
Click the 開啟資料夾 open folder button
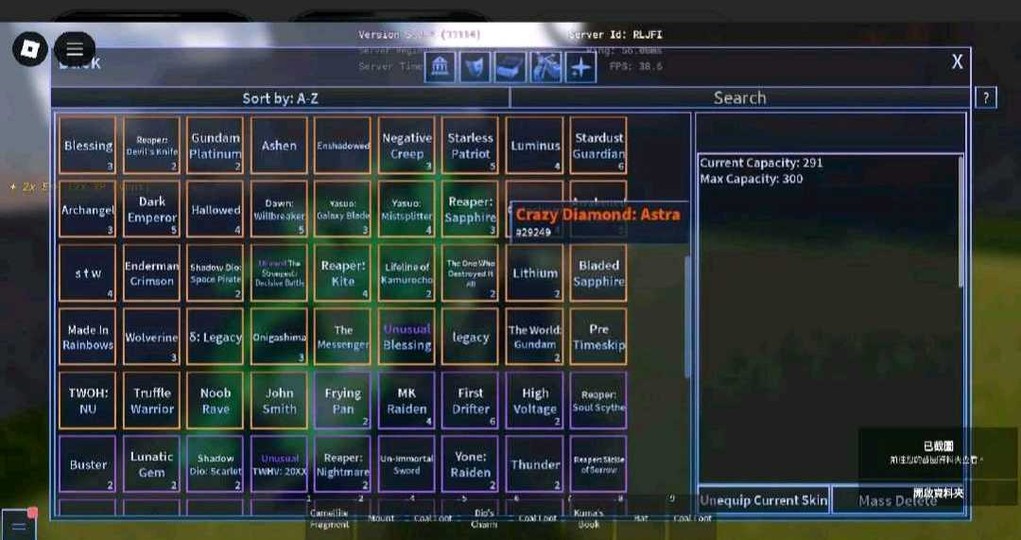coord(938,493)
